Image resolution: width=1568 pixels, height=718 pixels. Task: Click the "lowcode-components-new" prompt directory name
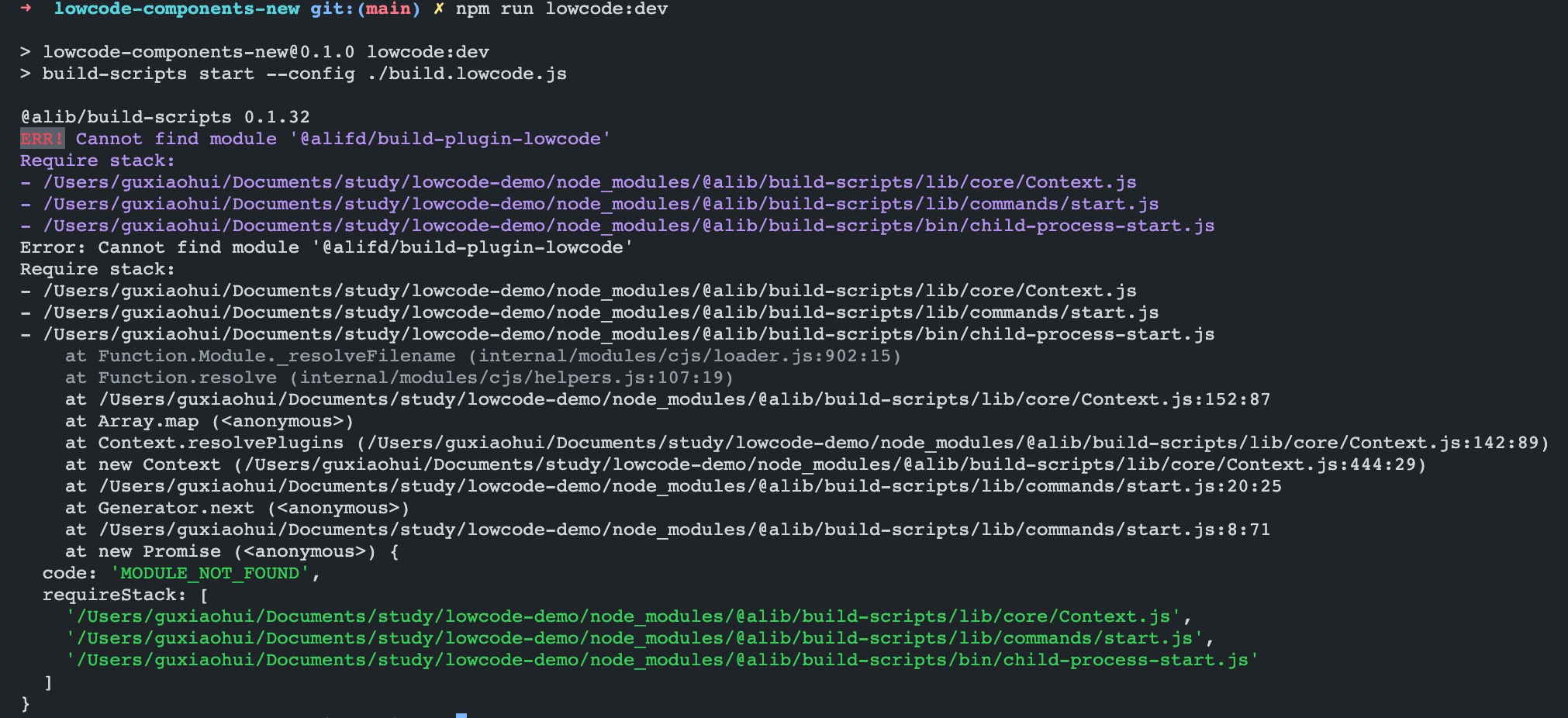(x=177, y=9)
